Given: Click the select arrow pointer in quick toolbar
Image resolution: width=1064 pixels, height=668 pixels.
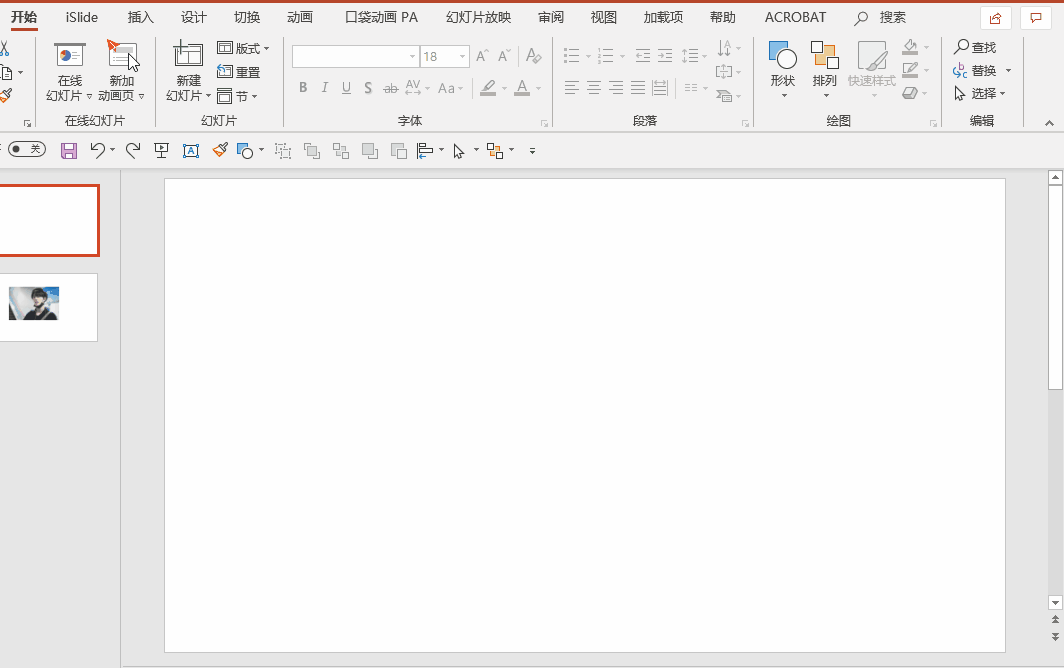Looking at the screenshot, I should tap(459, 151).
